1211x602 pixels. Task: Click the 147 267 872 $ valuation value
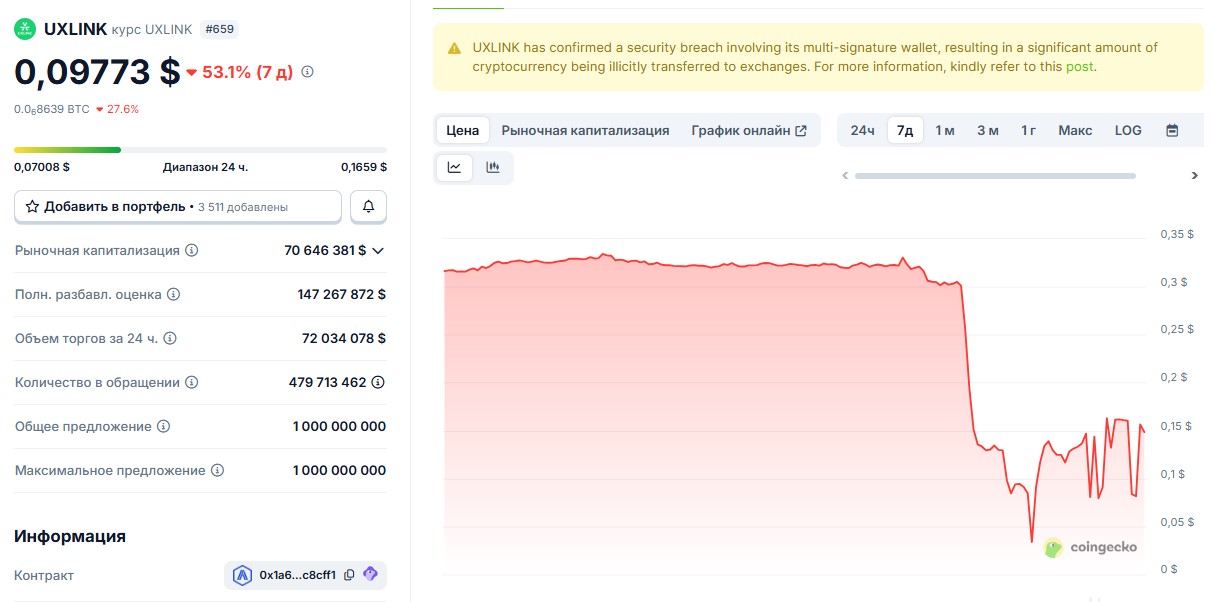pos(342,295)
